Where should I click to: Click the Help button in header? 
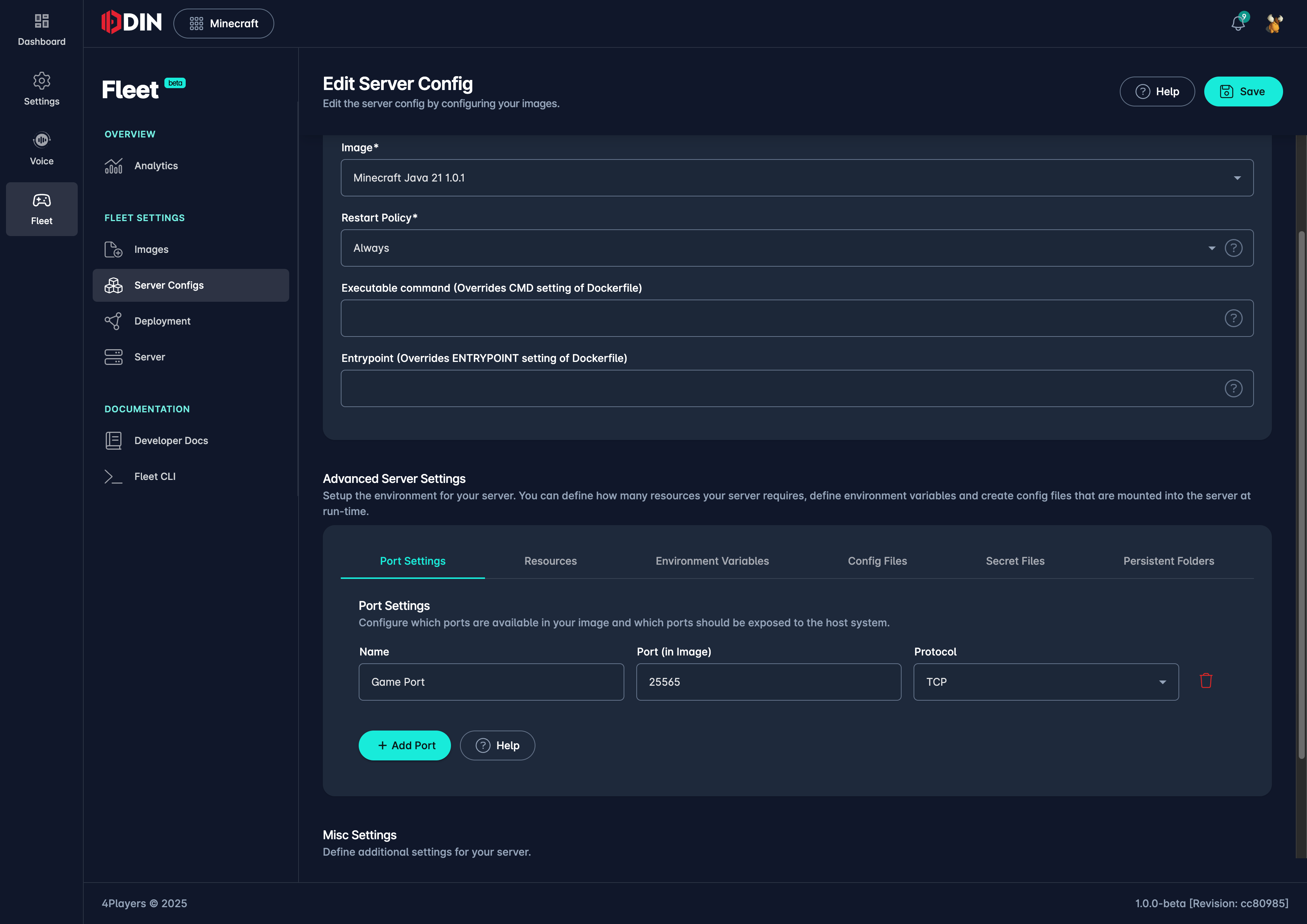click(1157, 92)
